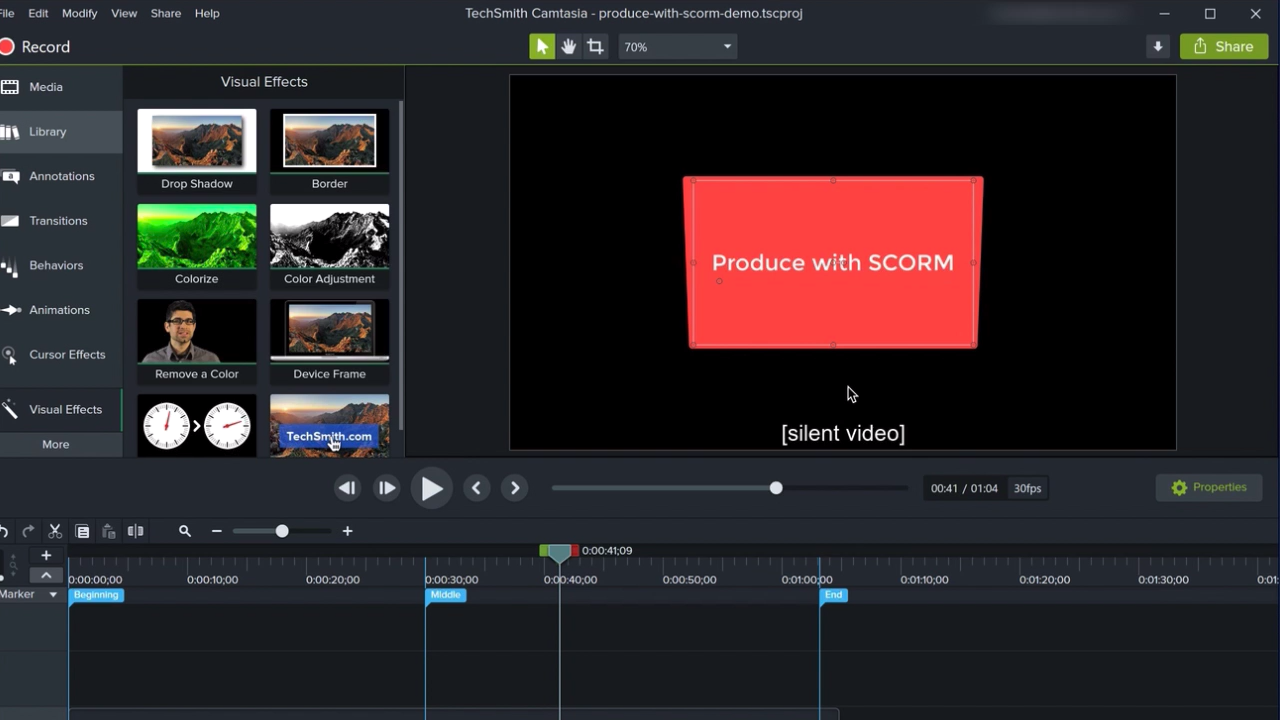Open the Marker track dropdown arrow

pos(53,595)
